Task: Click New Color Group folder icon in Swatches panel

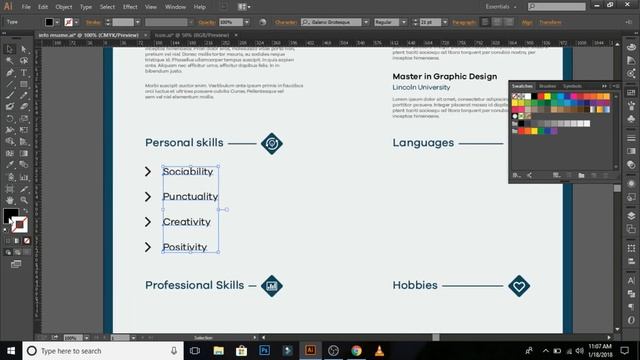Action: [581, 175]
